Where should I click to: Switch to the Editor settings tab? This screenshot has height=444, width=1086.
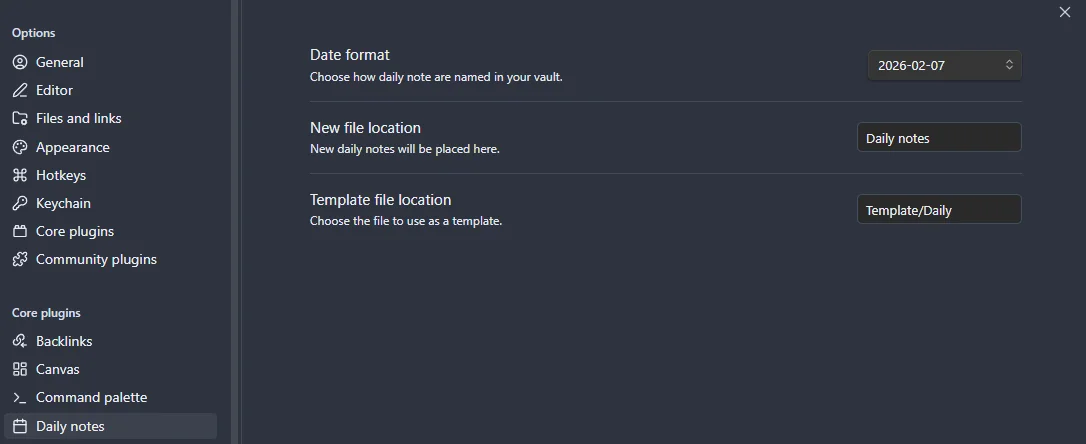click(x=54, y=90)
